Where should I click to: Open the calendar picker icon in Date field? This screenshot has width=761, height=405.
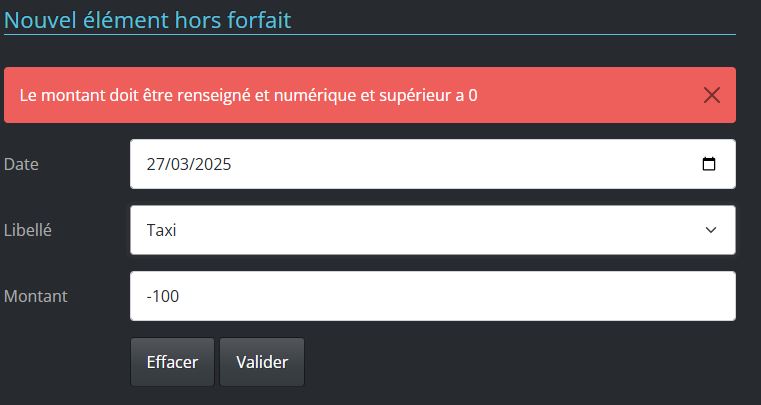click(x=709, y=164)
